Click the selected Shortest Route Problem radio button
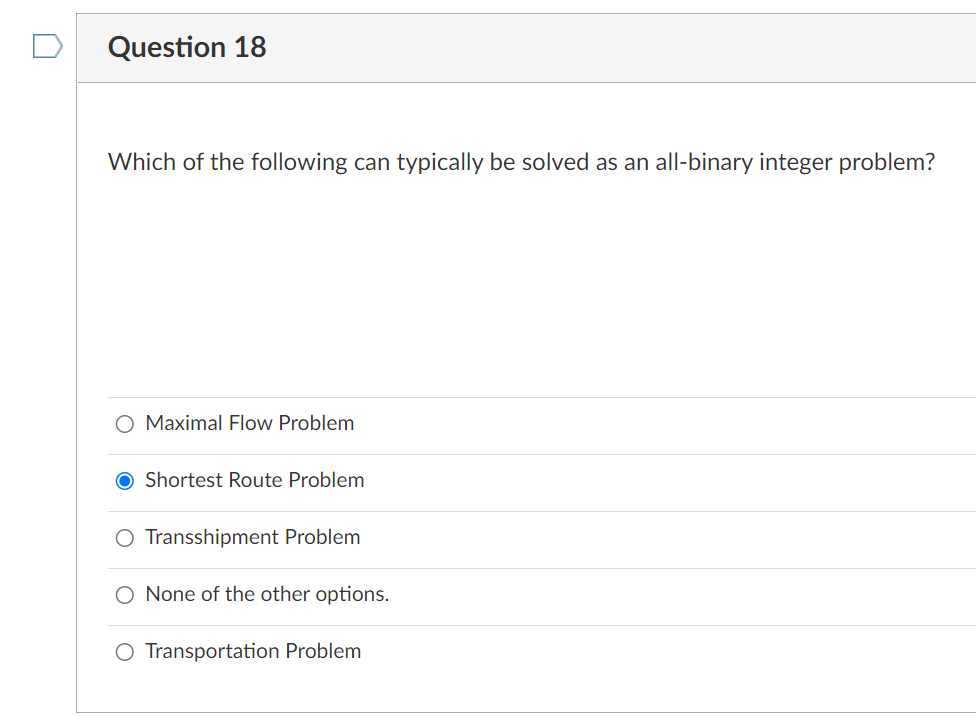 tap(125, 481)
